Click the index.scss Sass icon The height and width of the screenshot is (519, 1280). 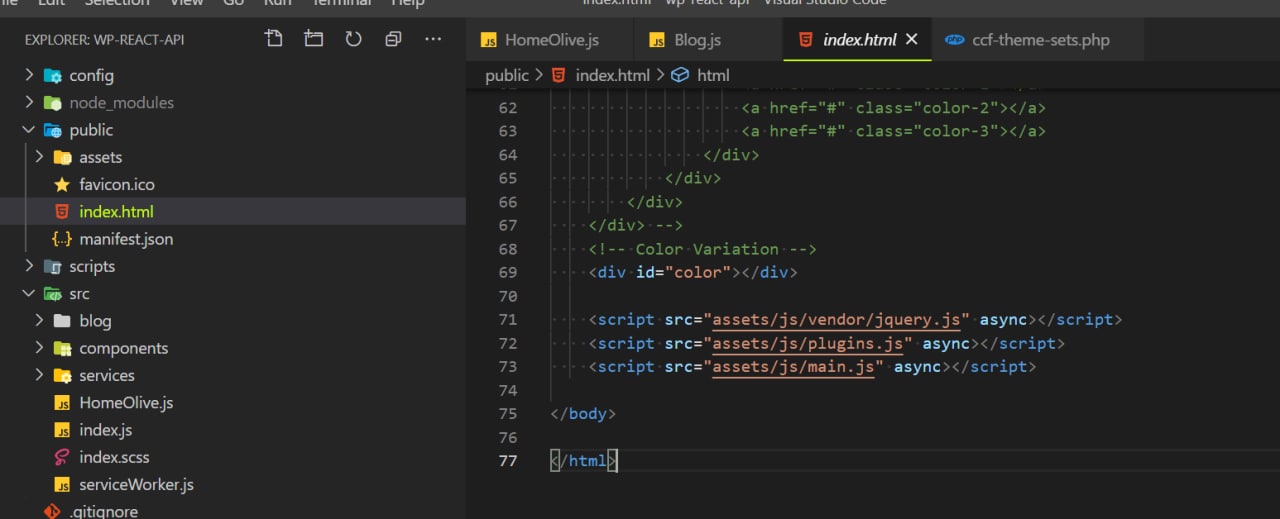(62, 457)
